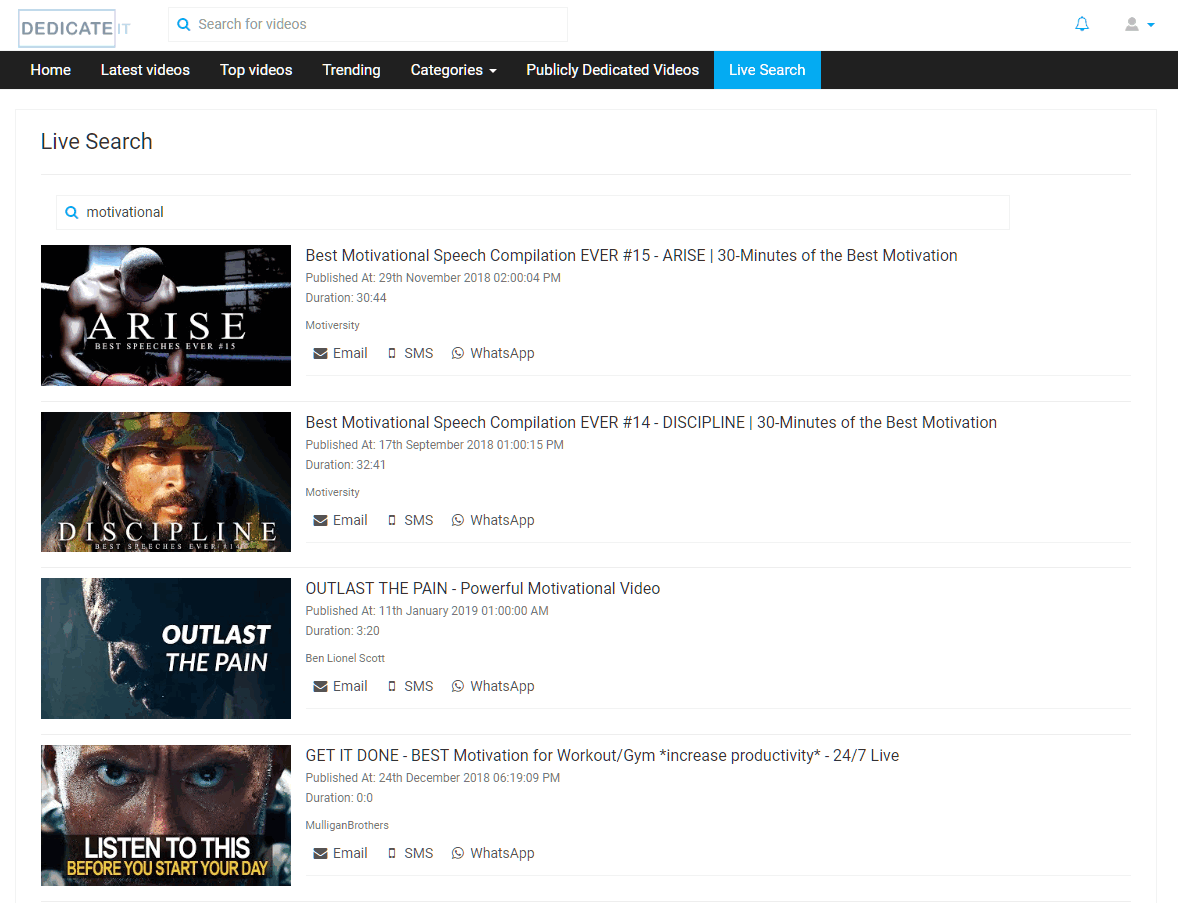Share ARISE video via WhatsApp
This screenshot has height=903, width=1178.
493,353
